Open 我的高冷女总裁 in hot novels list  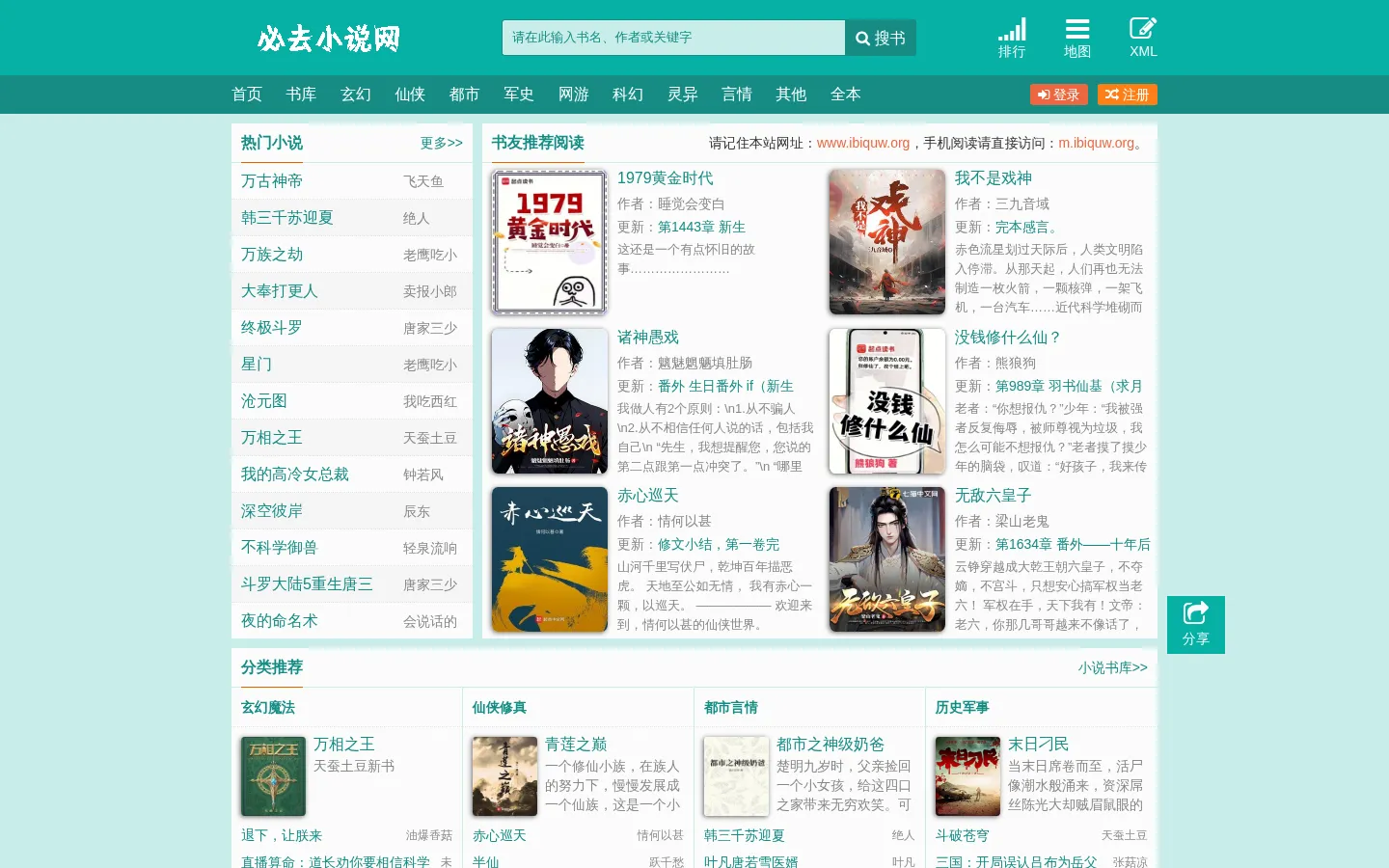click(295, 475)
